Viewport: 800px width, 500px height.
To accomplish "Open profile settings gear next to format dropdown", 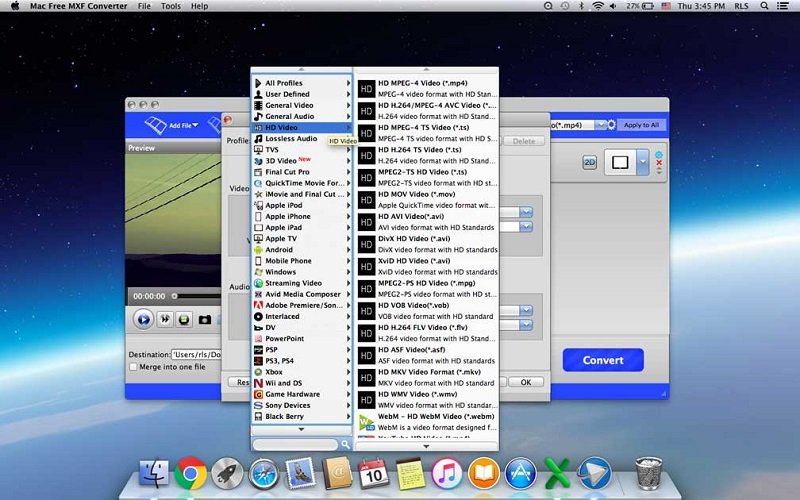I will coord(612,125).
